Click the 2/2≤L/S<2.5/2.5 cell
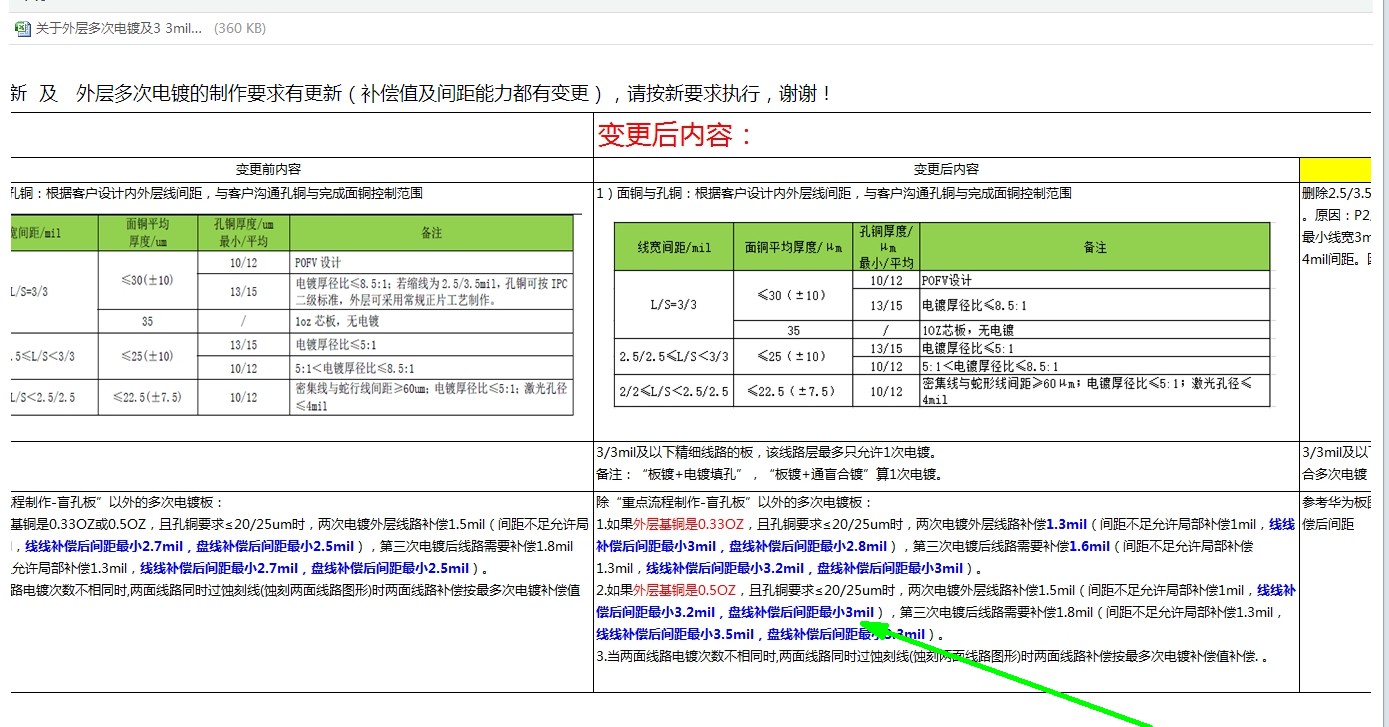 tap(674, 390)
